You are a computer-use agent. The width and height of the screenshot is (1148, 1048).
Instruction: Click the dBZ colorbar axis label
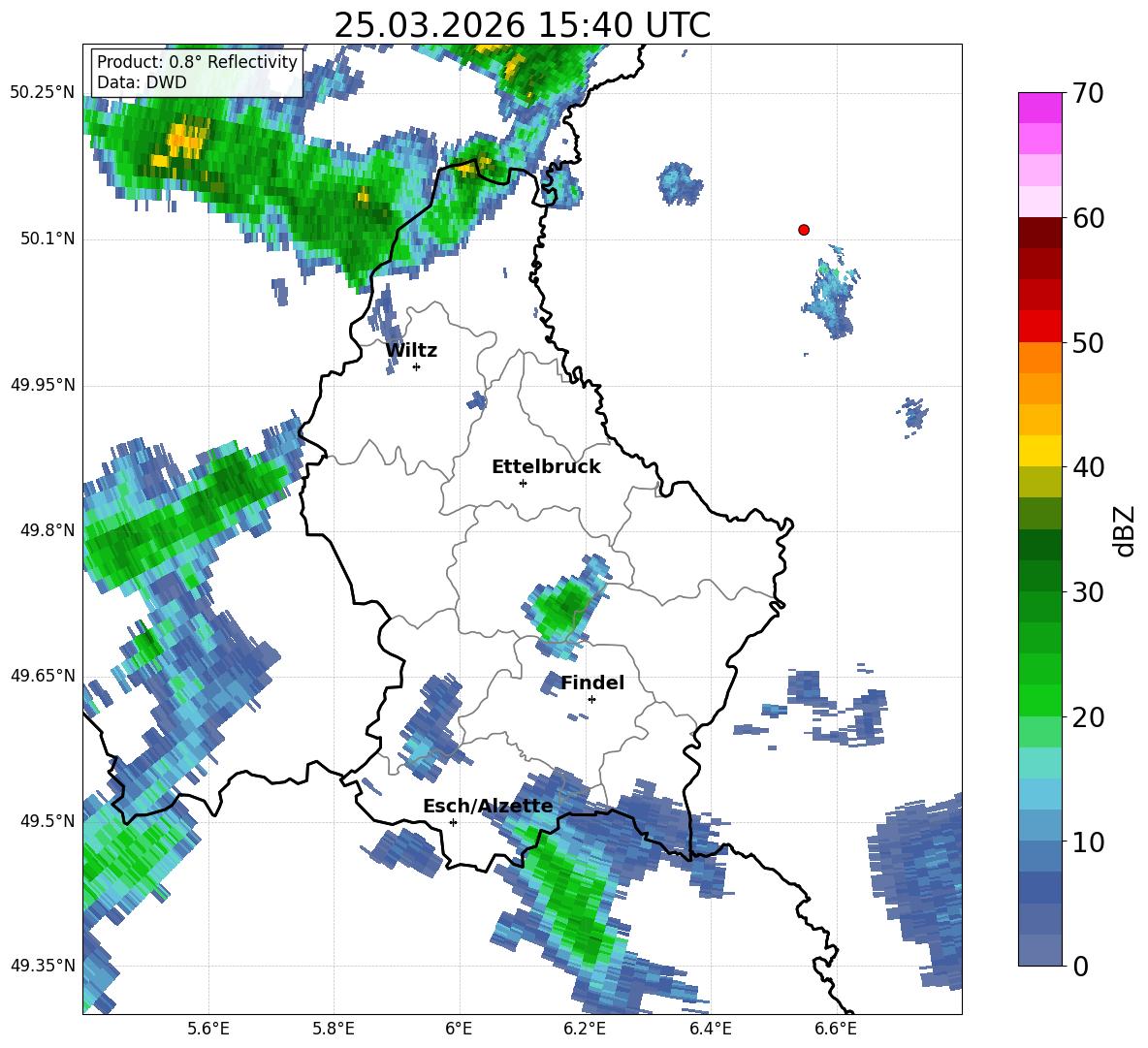(1126, 530)
